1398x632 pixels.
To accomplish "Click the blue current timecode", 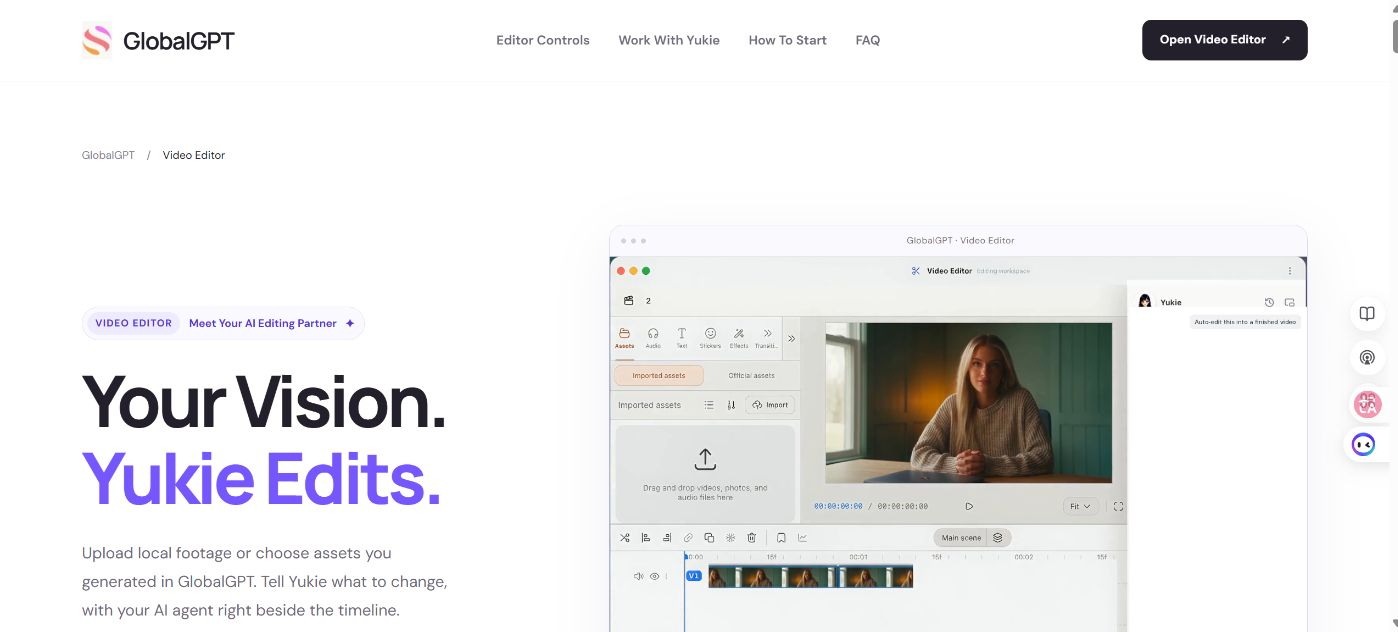I will click(x=838, y=507).
